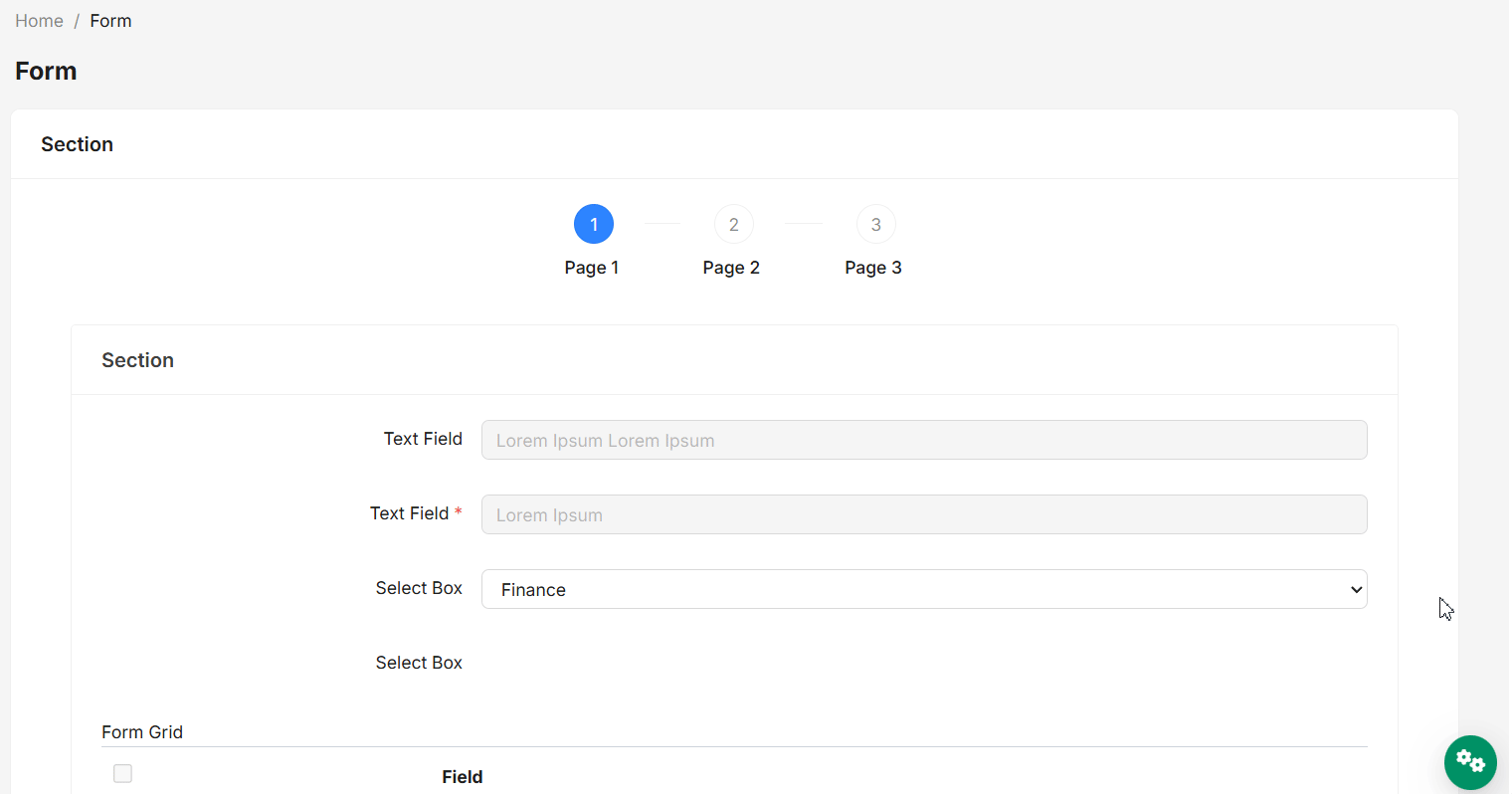Image resolution: width=1512 pixels, height=794 pixels.
Task: Focus the Lorem Ipsum Lorem Ipsum text field
Action: pyautogui.click(x=924, y=440)
